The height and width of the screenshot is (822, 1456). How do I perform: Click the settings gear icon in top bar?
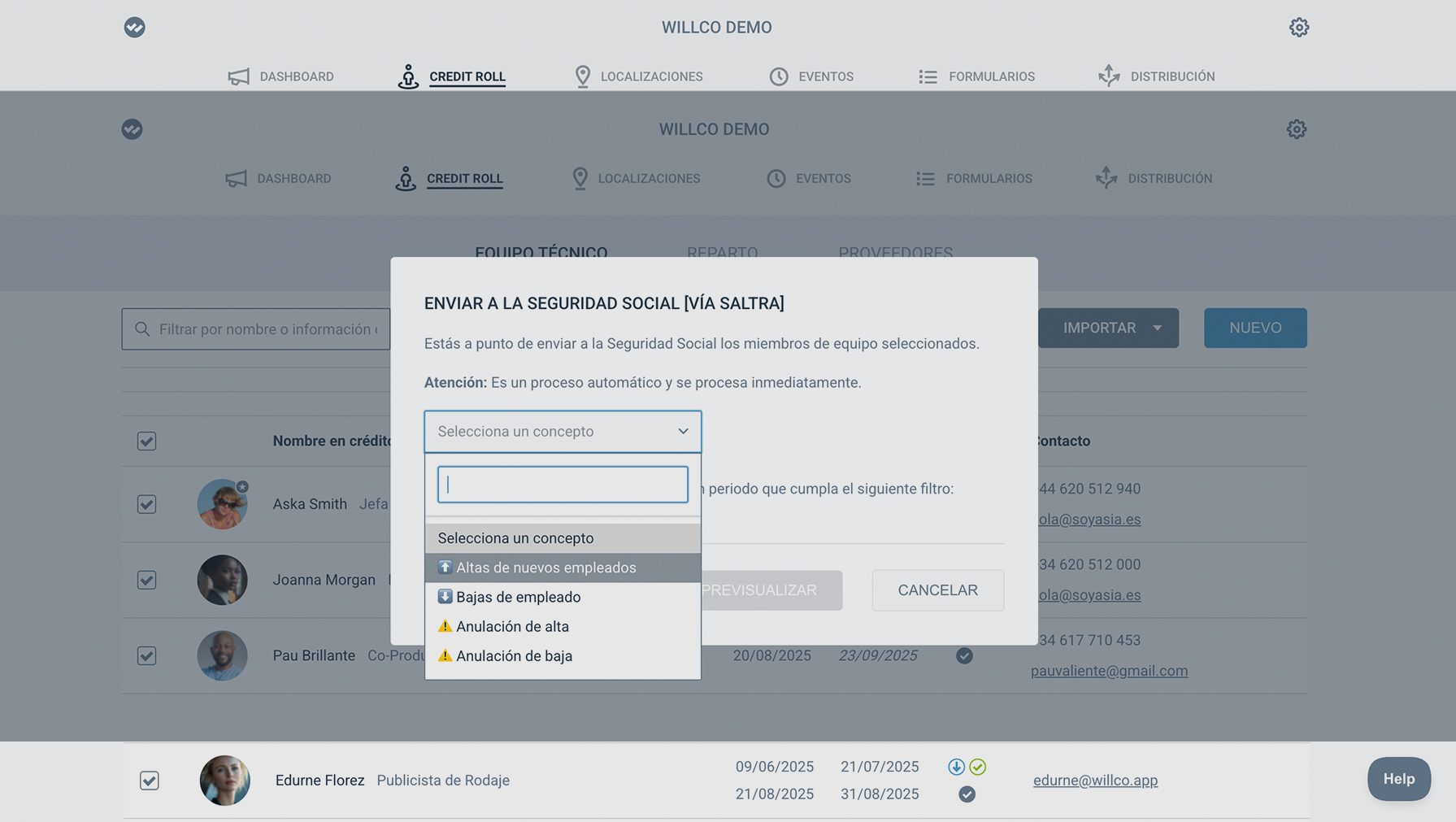[1298, 28]
